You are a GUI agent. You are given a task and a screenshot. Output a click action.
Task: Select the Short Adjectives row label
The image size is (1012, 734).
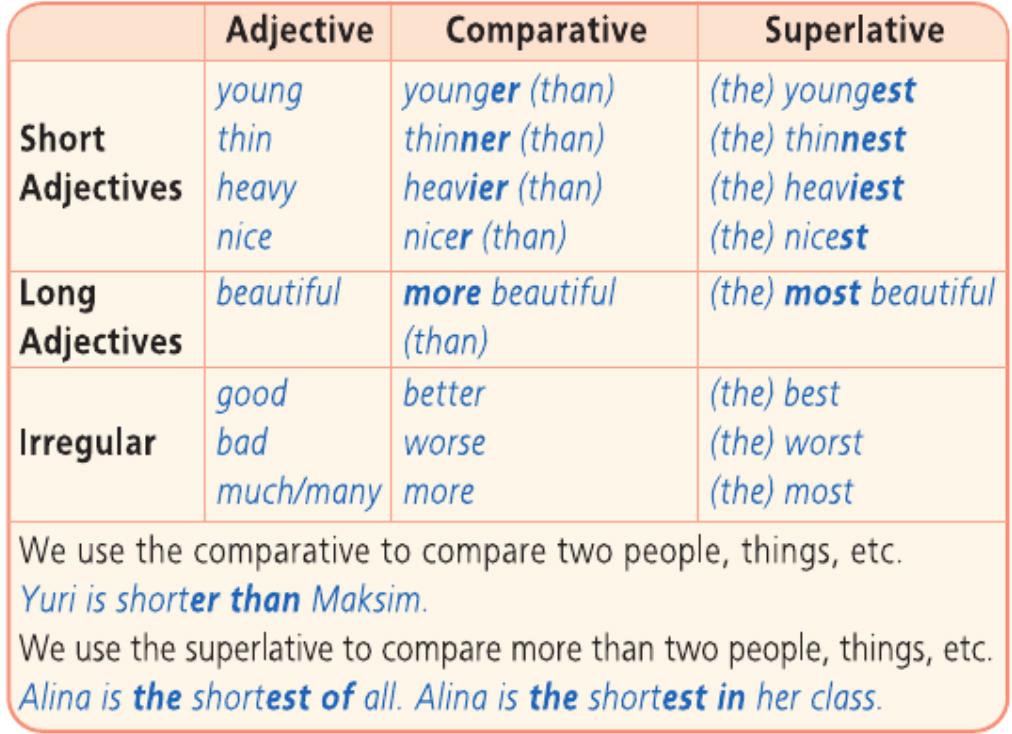[x=101, y=163]
